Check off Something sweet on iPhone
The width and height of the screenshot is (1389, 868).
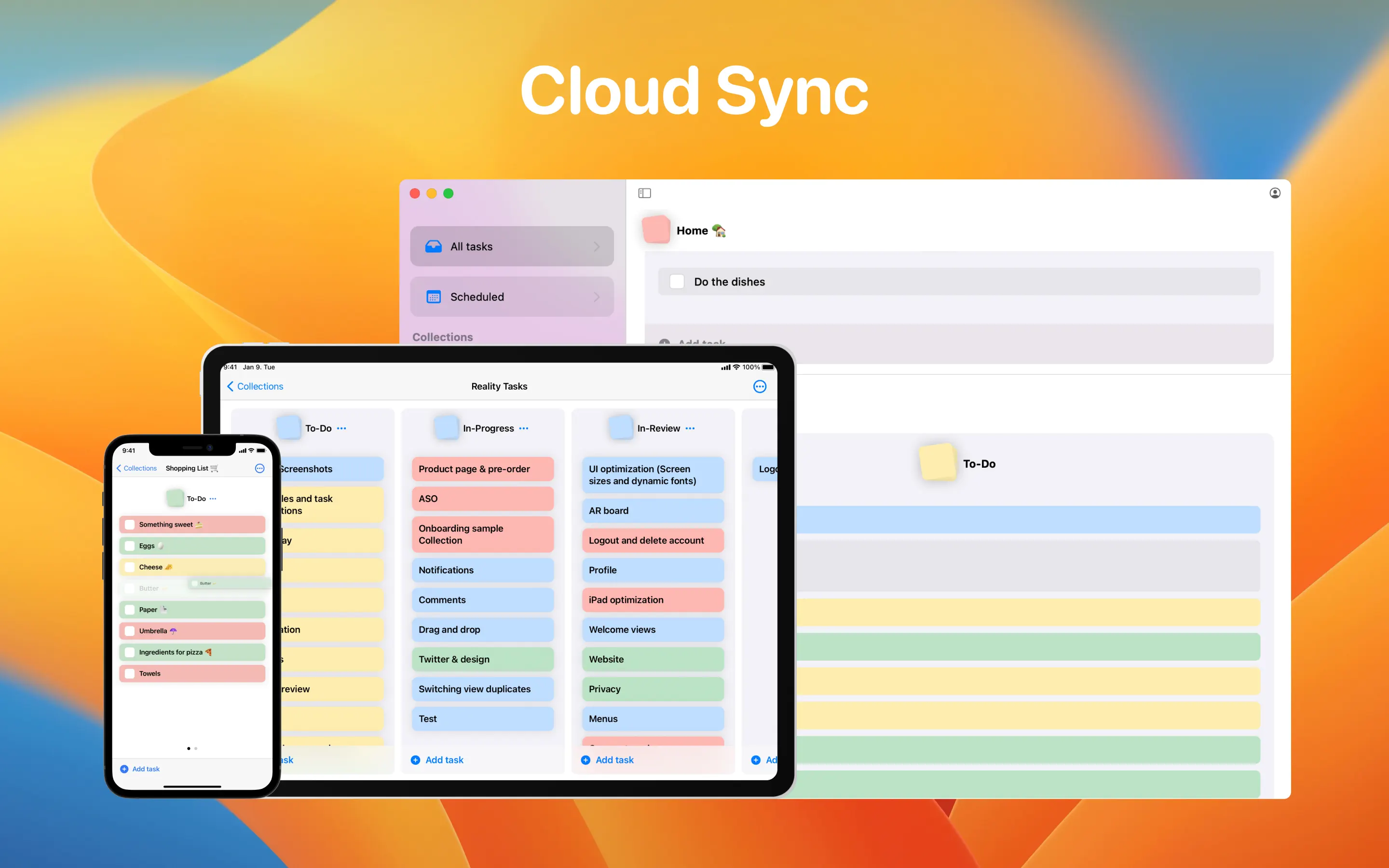click(x=130, y=524)
